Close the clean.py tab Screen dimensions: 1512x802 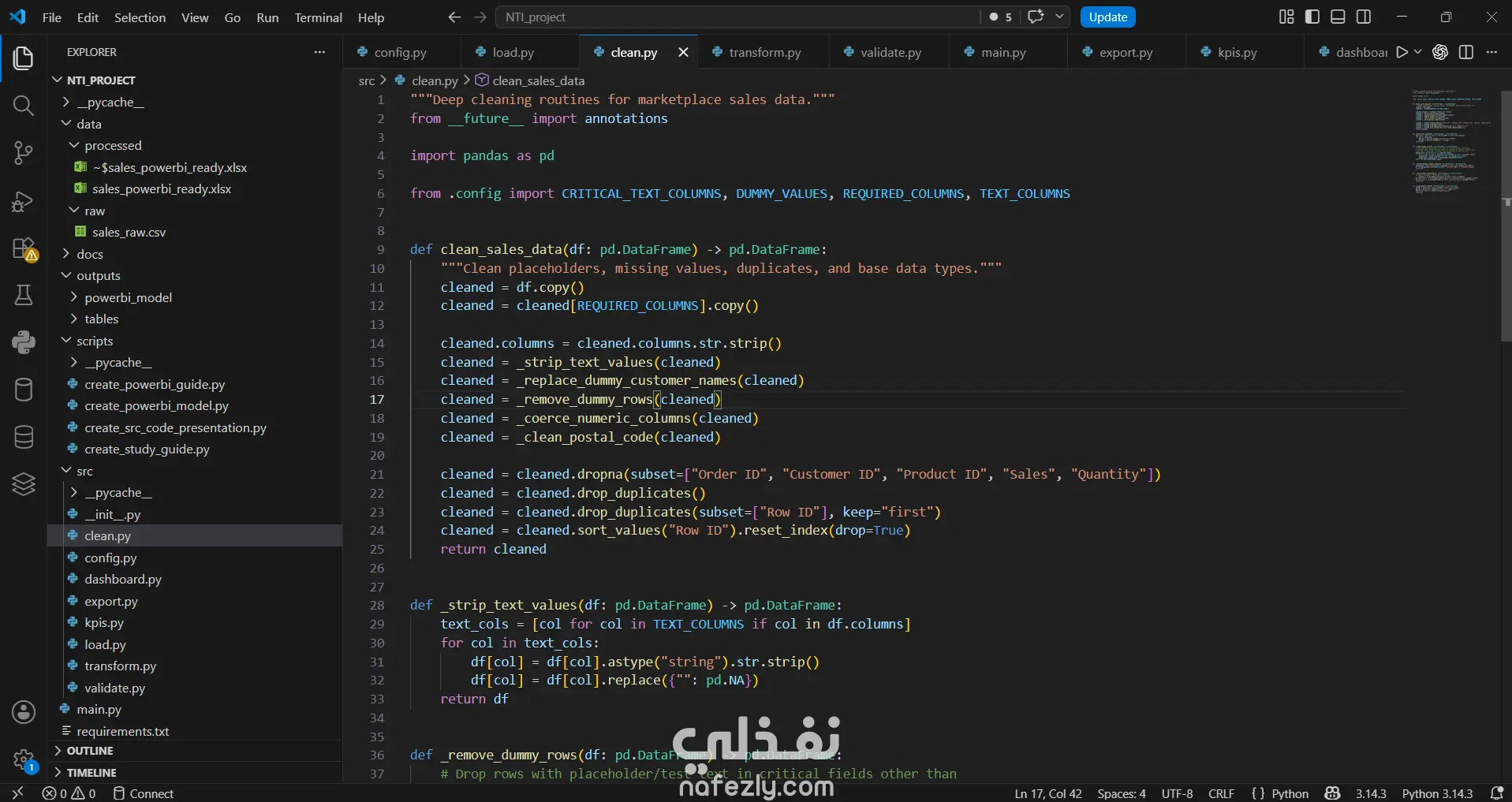(x=683, y=52)
